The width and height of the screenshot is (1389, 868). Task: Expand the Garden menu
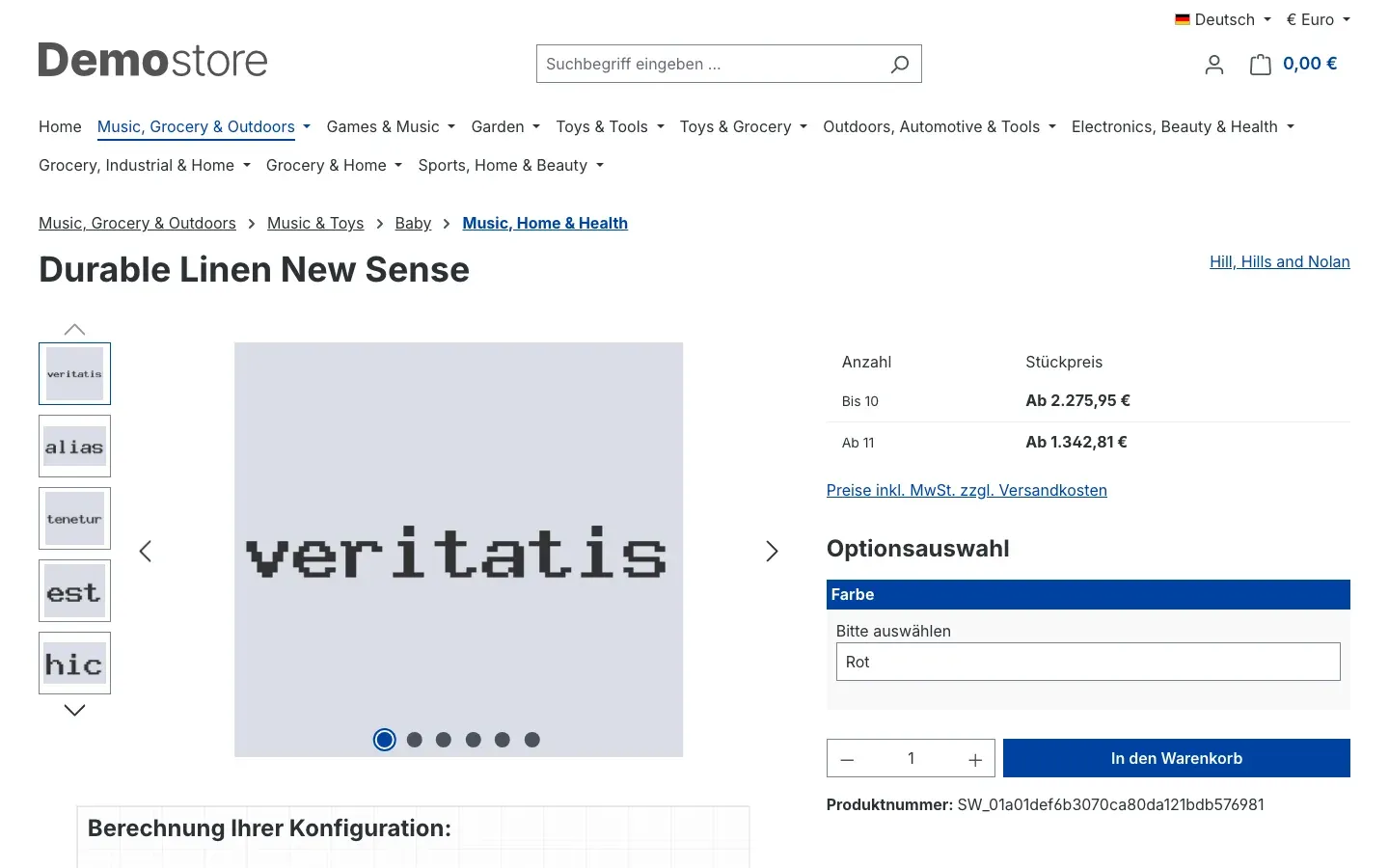(505, 126)
